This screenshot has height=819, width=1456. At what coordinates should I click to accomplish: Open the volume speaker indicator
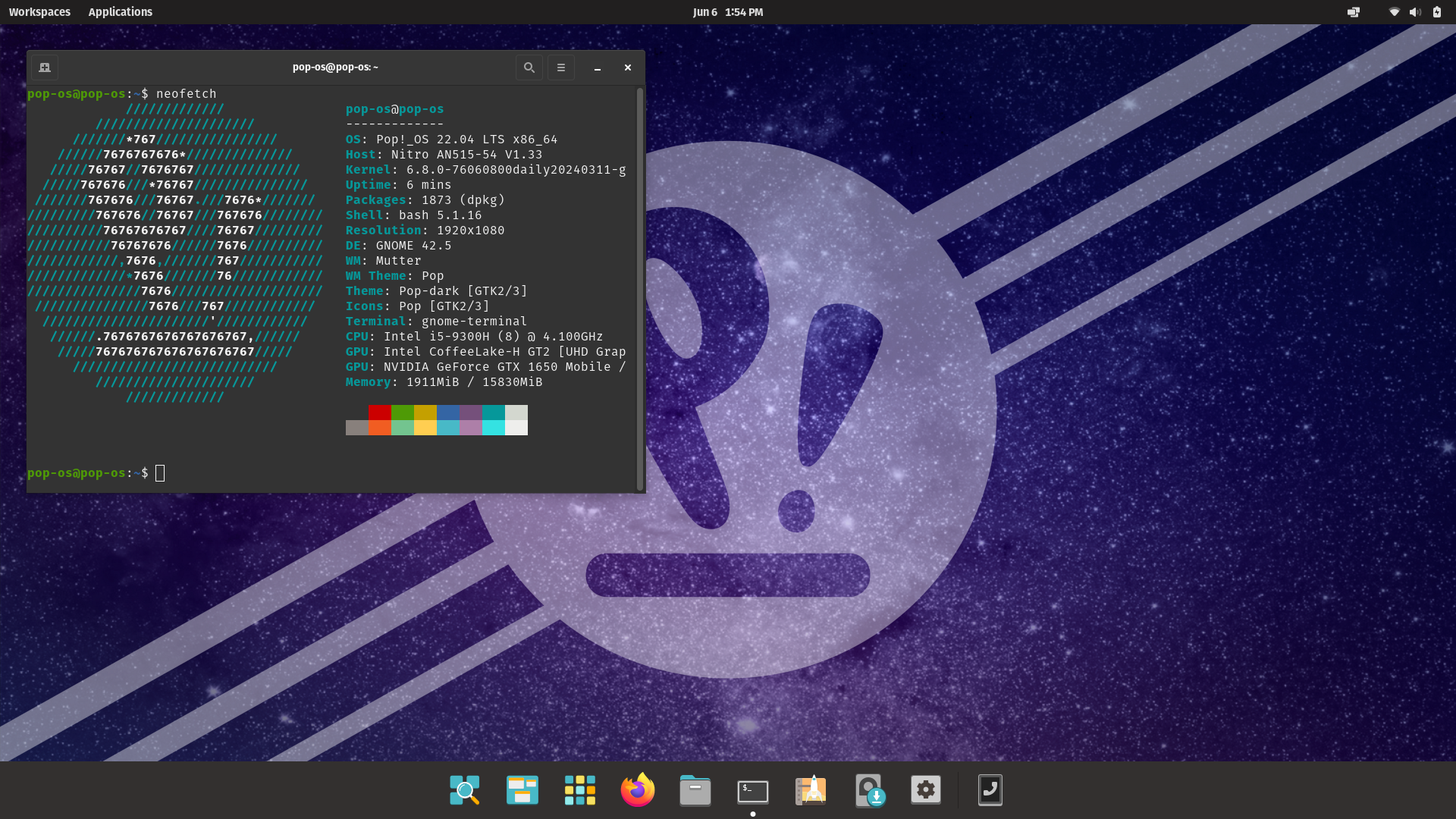[1415, 12]
